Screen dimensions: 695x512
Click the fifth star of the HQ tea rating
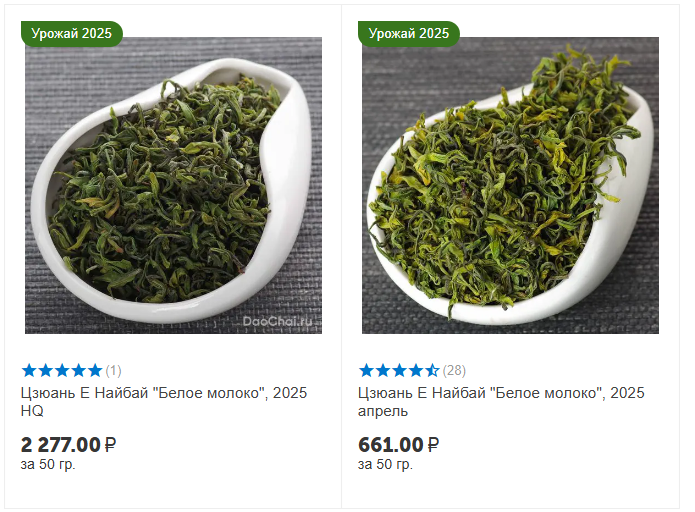pos(95,370)
